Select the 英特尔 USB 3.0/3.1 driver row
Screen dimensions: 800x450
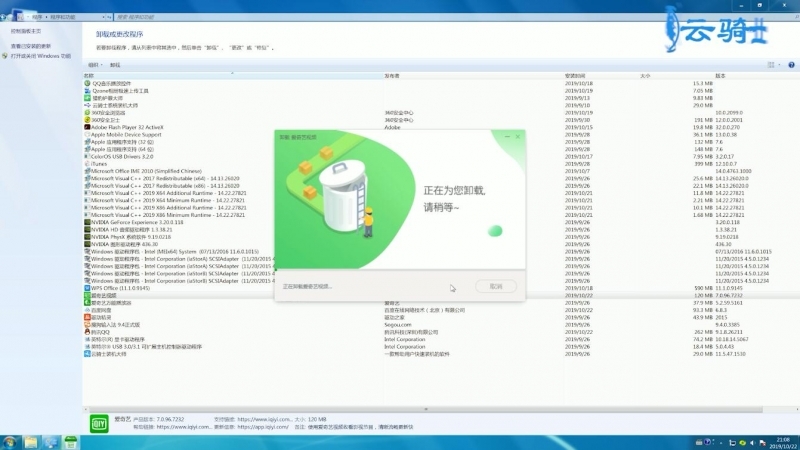441,346
